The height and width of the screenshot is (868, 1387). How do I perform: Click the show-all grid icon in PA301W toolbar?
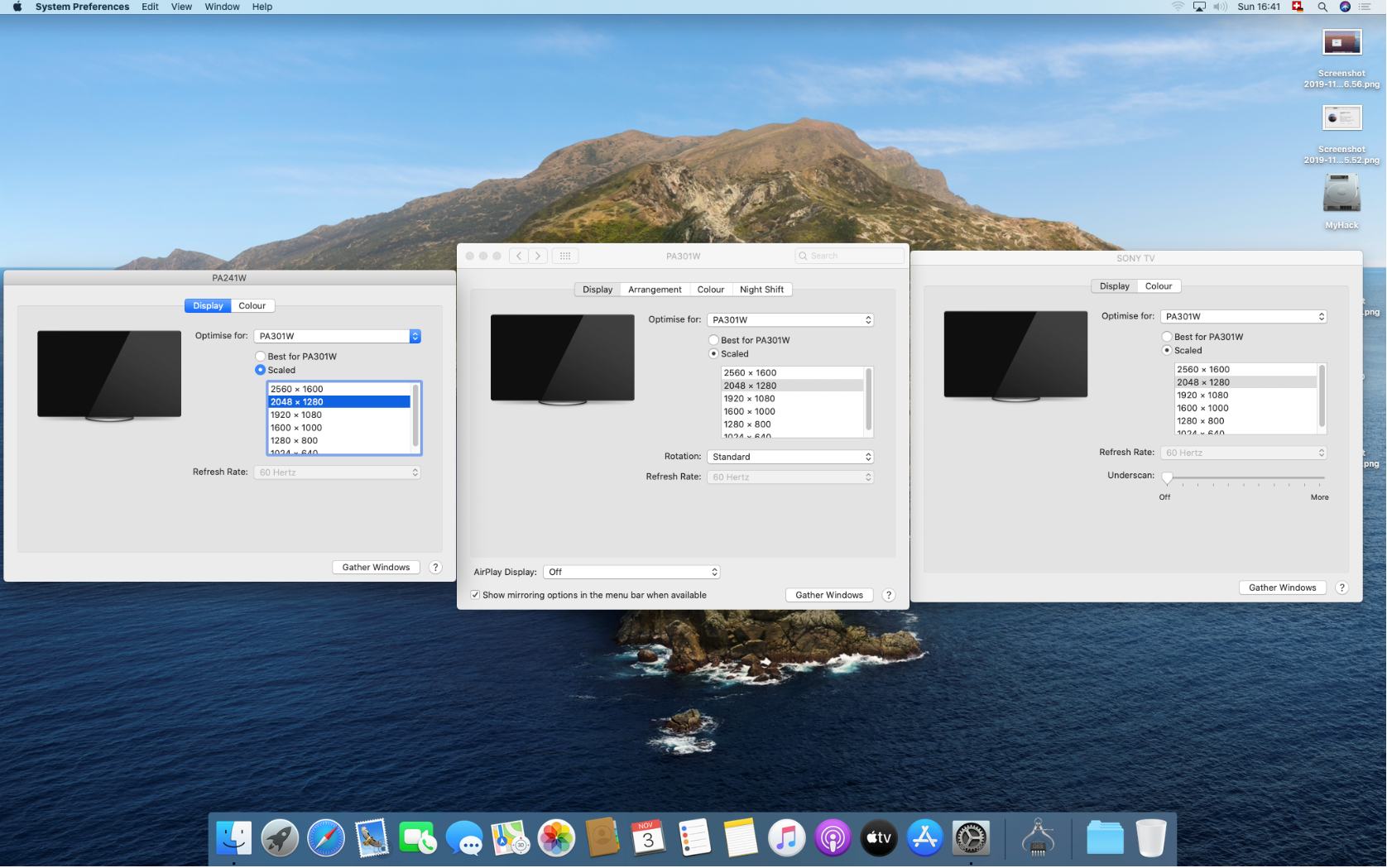[565, 257]
